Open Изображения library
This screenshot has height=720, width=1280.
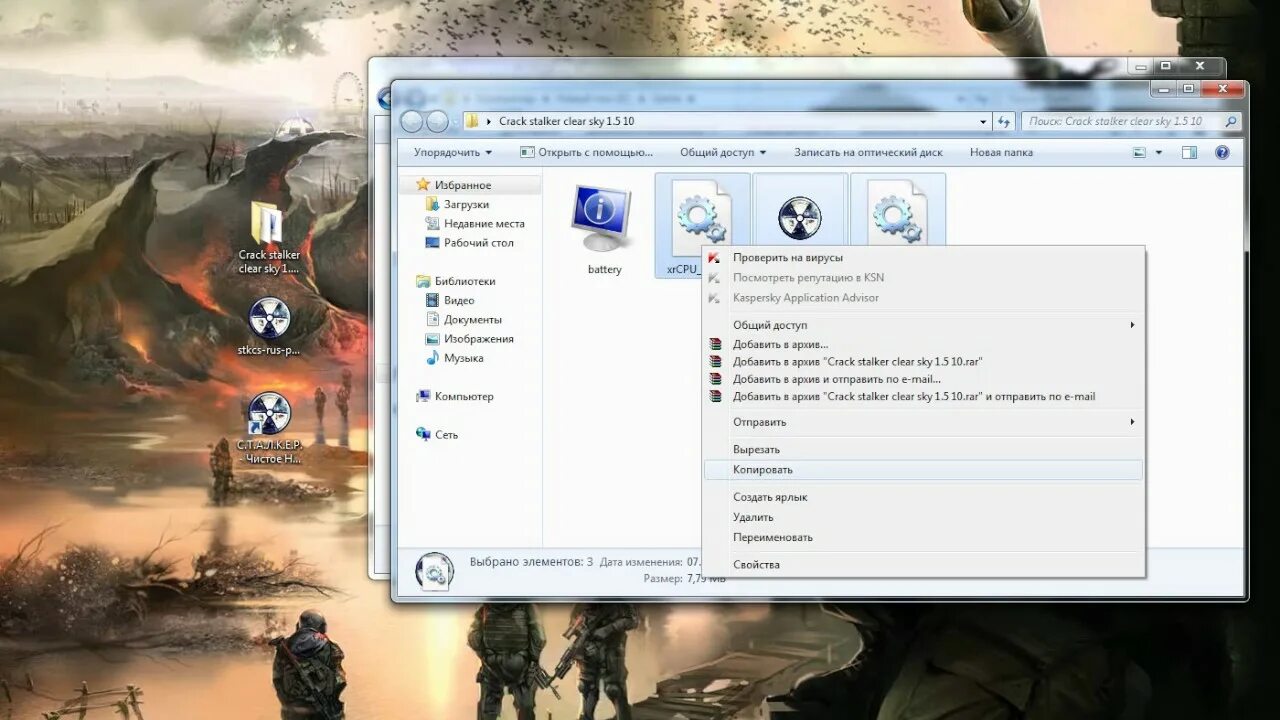pos(478,339)
